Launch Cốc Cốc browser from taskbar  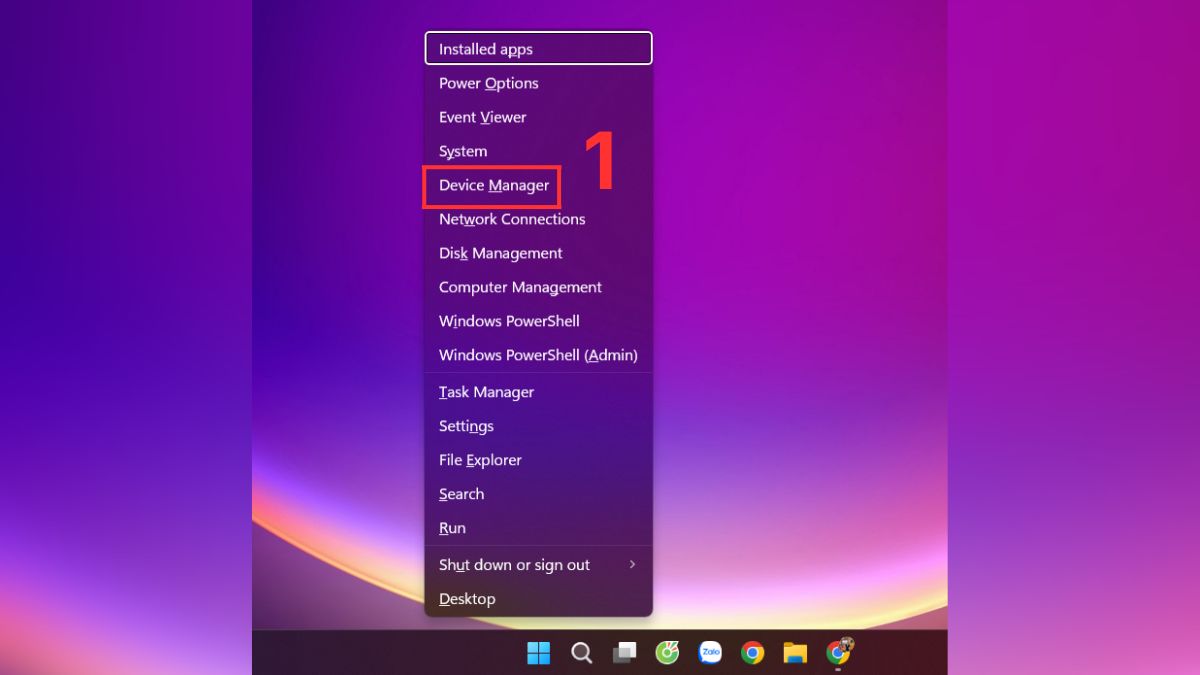[667, 653]
